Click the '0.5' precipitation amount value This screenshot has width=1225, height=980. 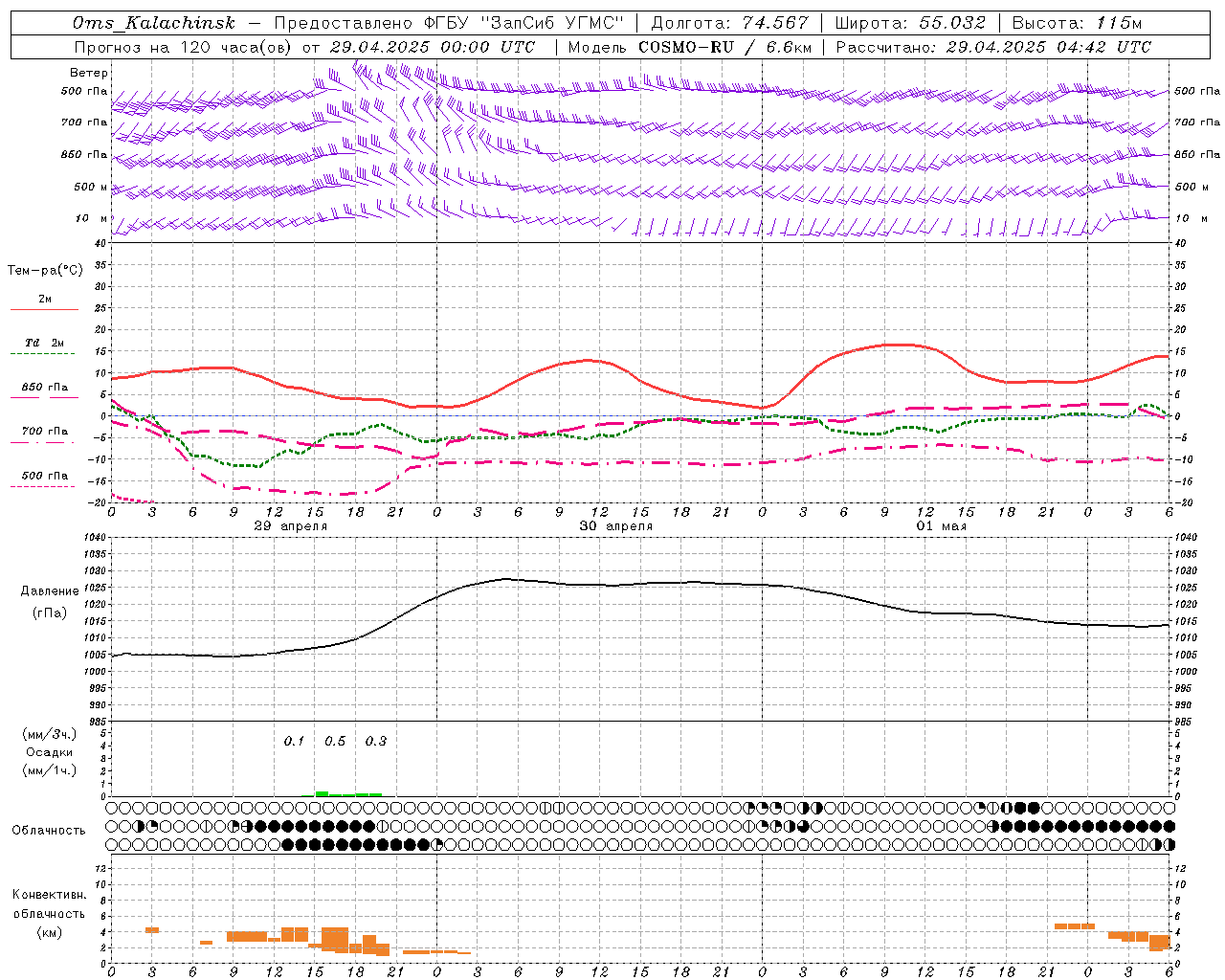click(335, 741)
